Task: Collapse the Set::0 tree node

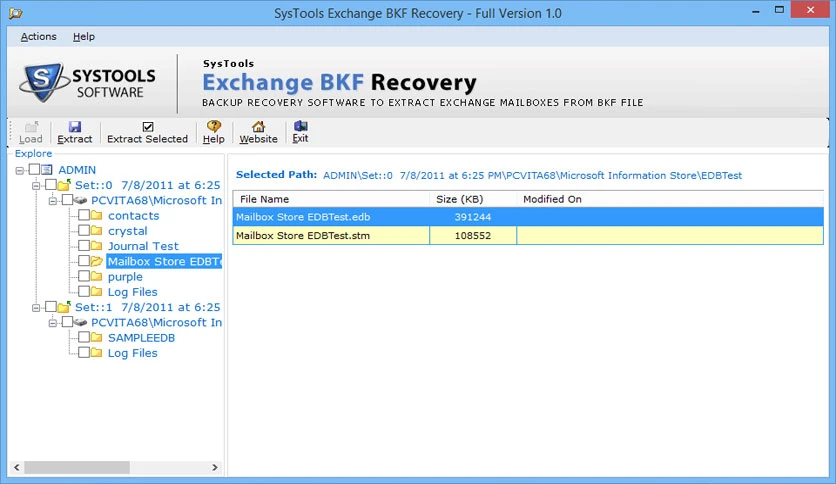Action: [36, 186]
